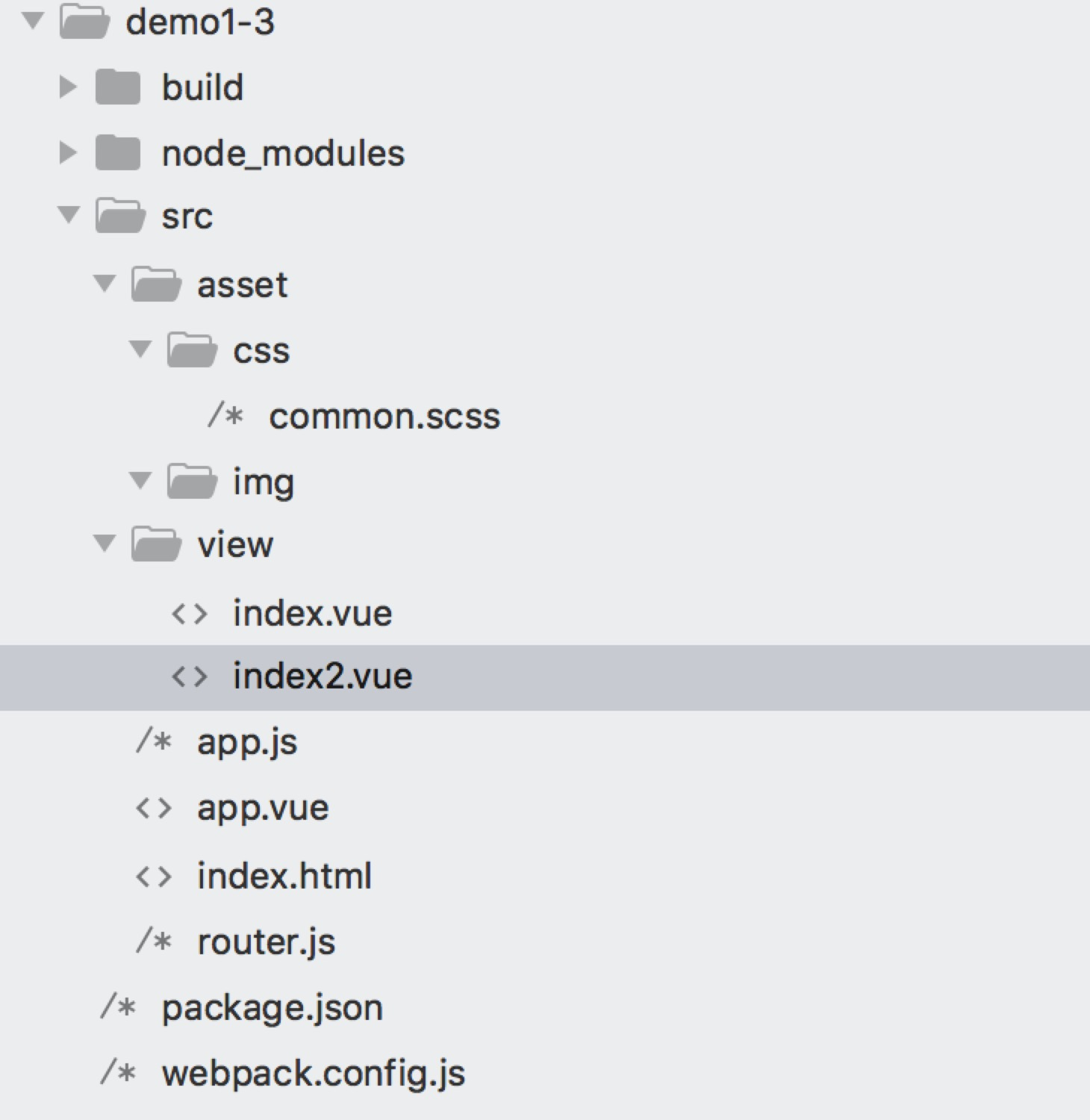Collapse the css folder triangle
Viewport: 1090px width, 1120px height.
click(140, 349)
